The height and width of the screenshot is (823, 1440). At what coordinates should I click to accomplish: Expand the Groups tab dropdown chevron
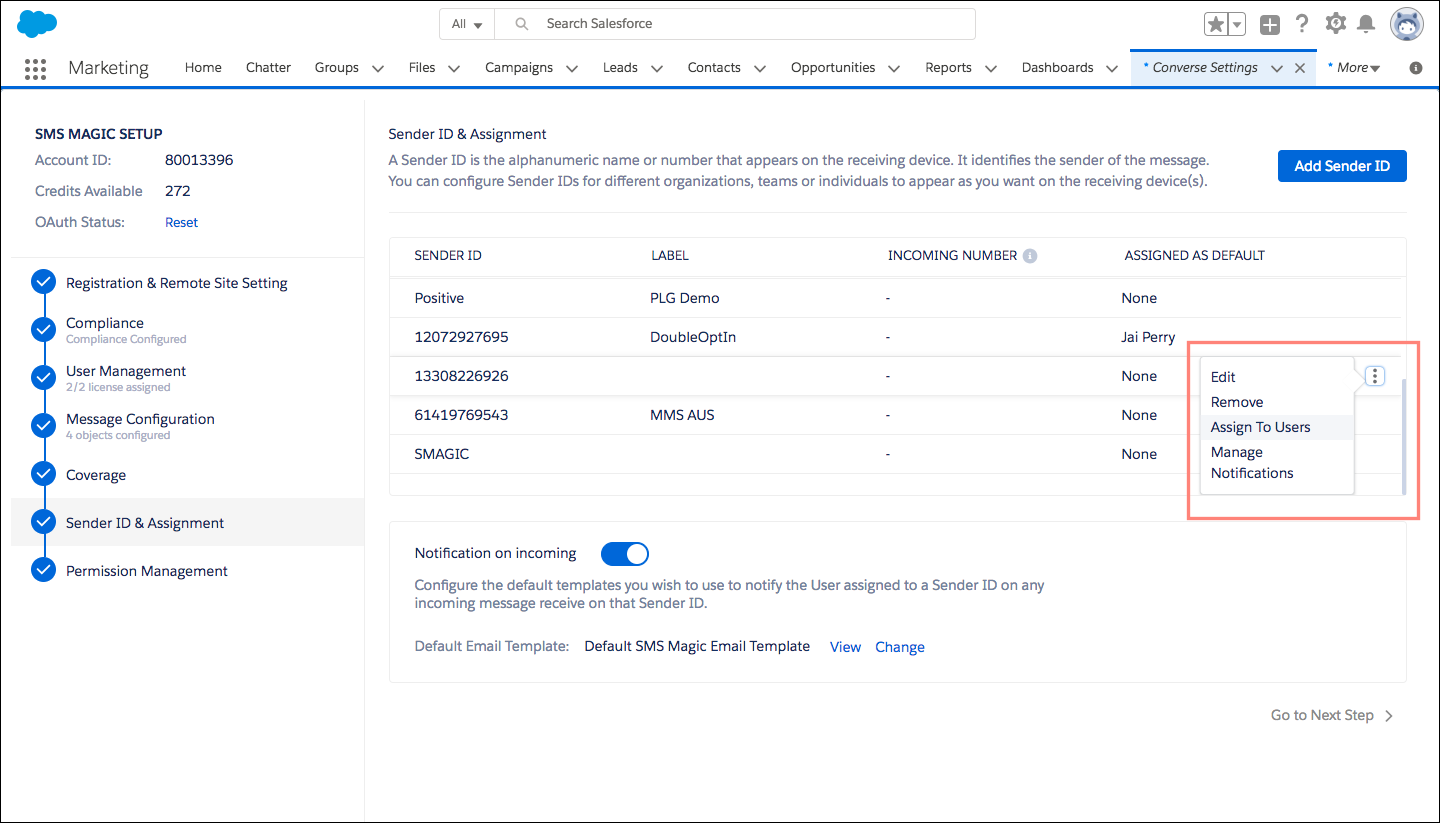tap(378, 69)
